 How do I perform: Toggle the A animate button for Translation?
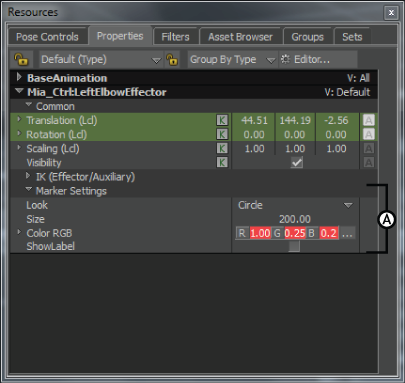pyautogui.click(x=369, y=120)
